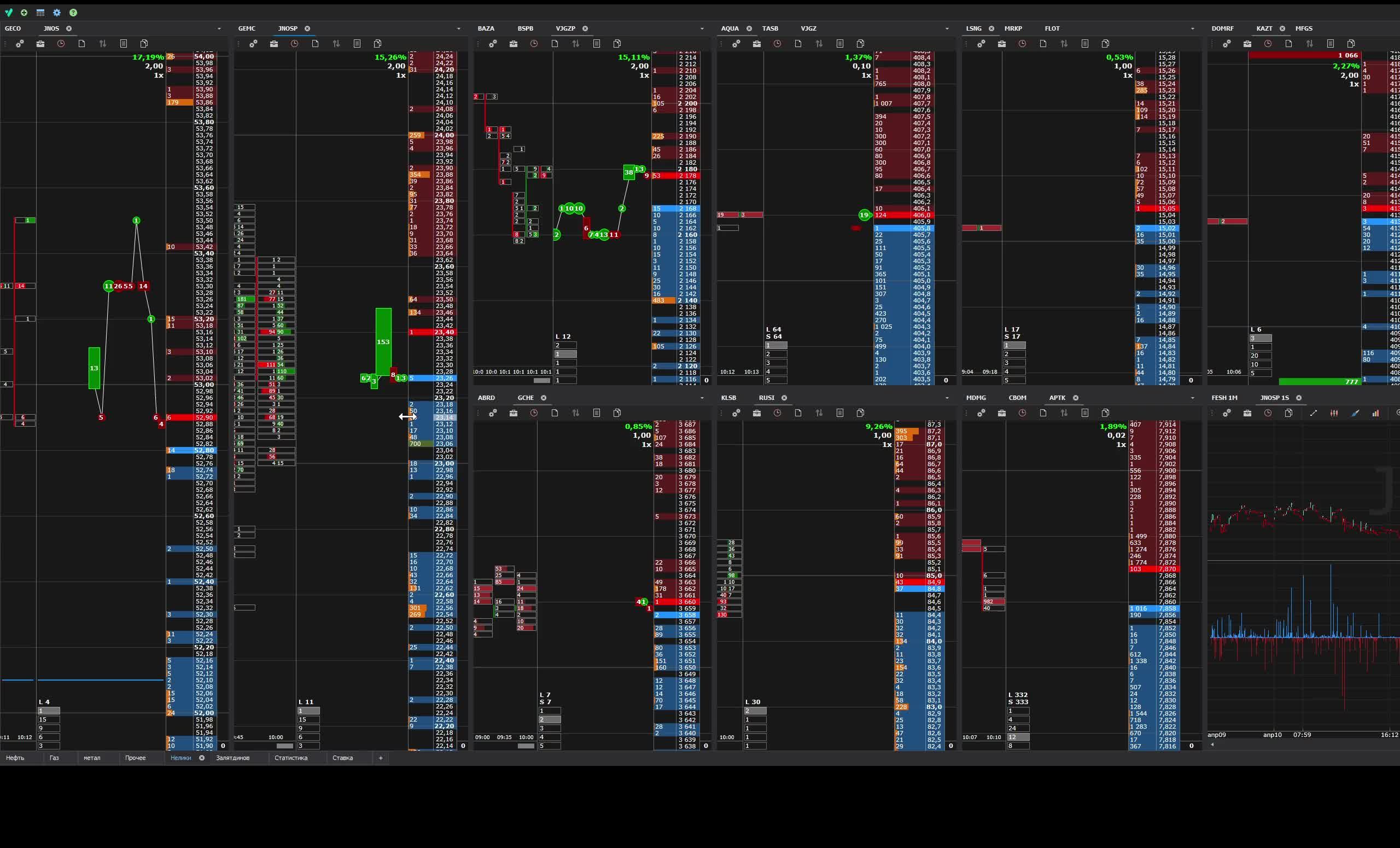Switch to the GEMC tab
Image resolution: width=1400 pixels, height=848 pixels.
coord(247,28)
